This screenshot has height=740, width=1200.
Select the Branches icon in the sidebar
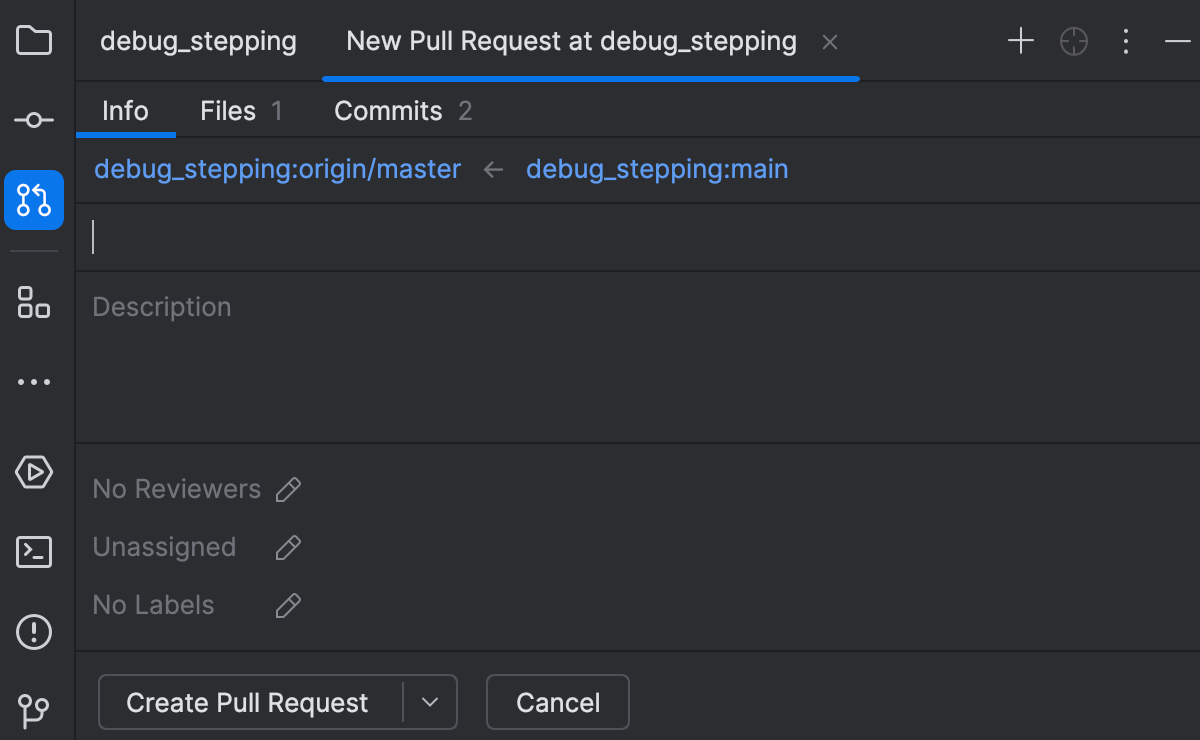(33, 711)
